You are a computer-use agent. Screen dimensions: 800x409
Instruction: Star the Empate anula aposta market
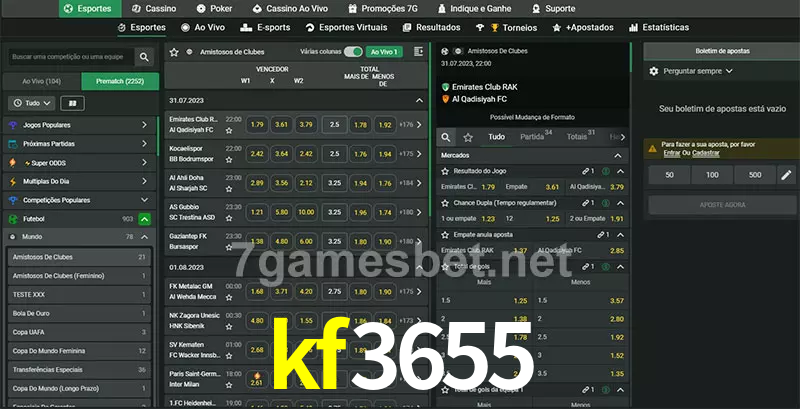[x=445, y=235]
